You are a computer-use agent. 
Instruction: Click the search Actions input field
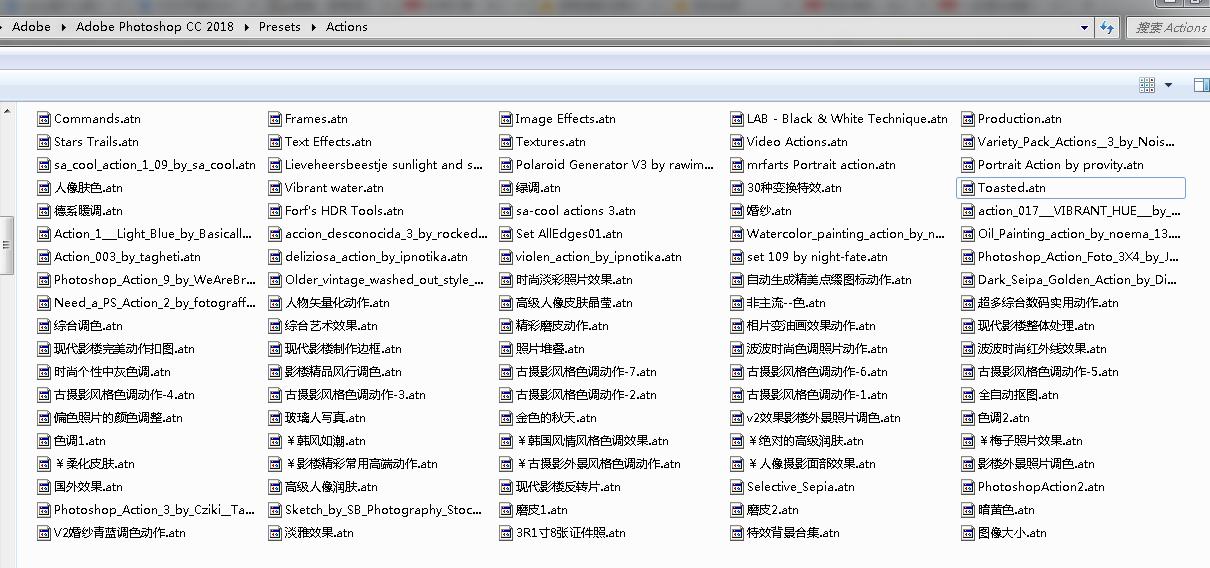(1170, 28)
